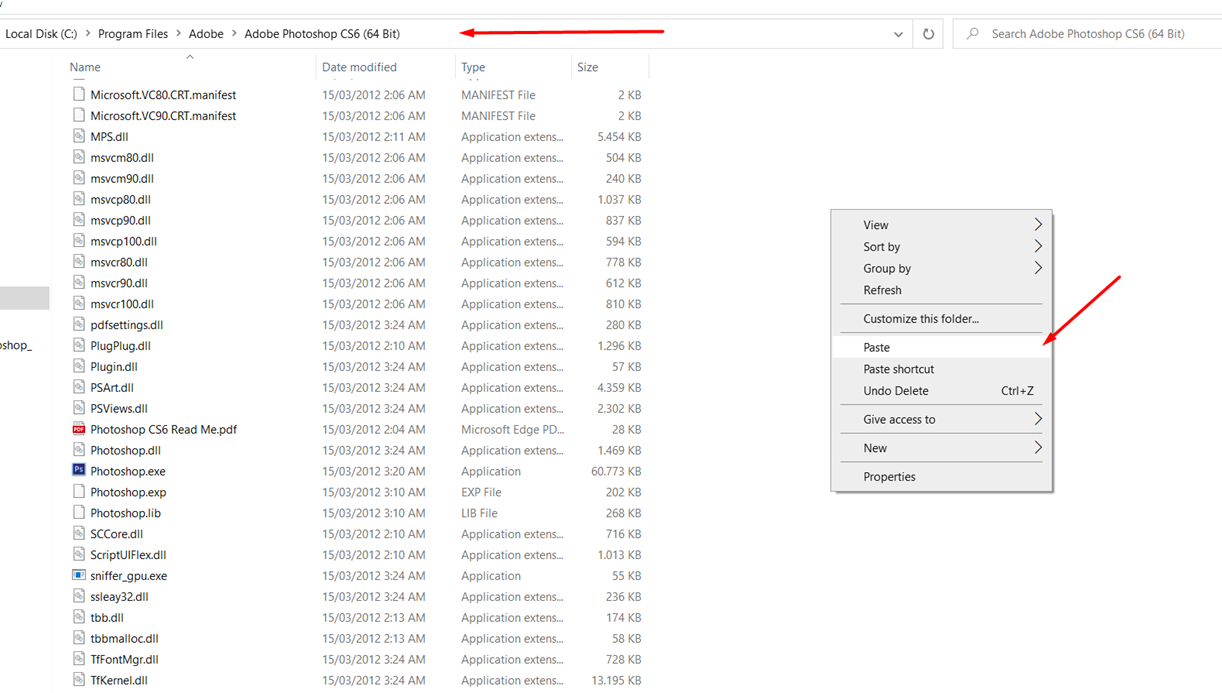This screenshot has width=1222, height=693.
Task: Click the Microsoft.VC80.CRT.manifest file icon
Action: (79, 94)
